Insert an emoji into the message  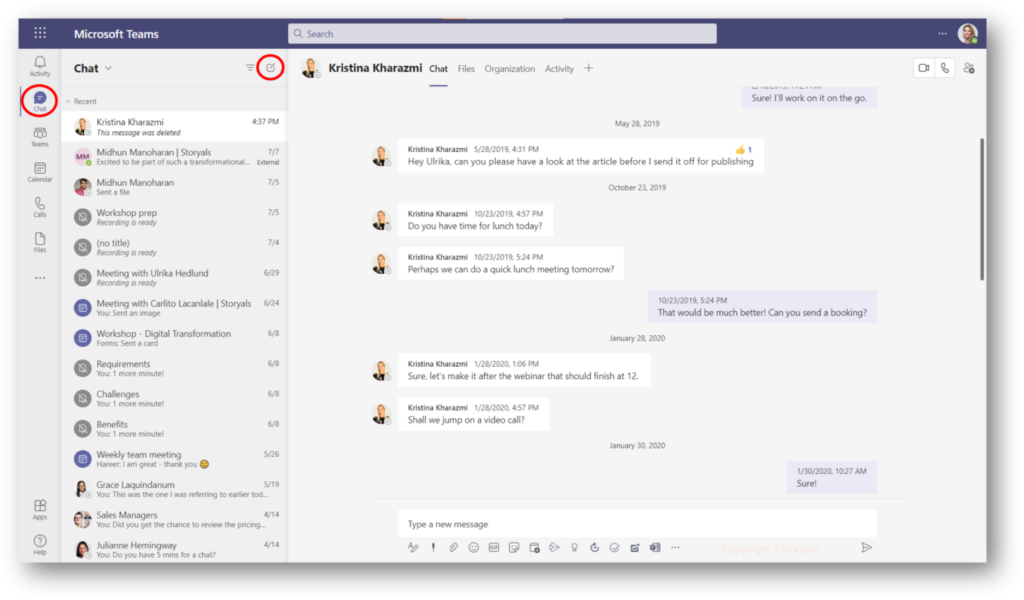[x=473, y=547]
